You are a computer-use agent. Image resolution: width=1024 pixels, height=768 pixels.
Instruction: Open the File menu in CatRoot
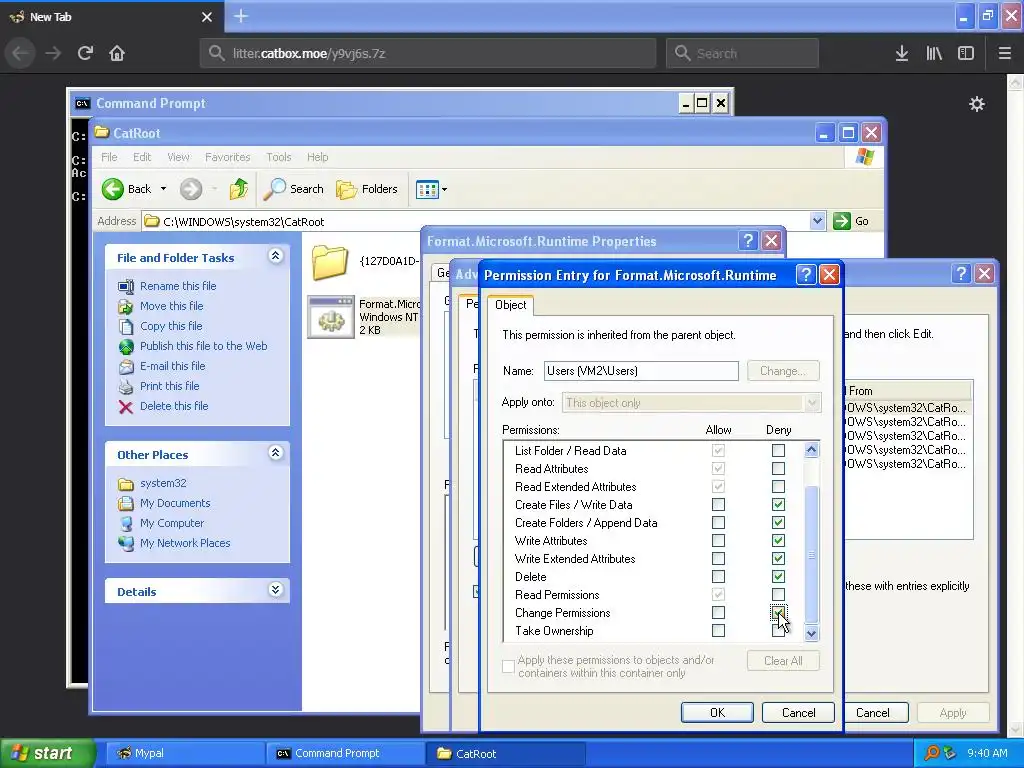(109, 157)
